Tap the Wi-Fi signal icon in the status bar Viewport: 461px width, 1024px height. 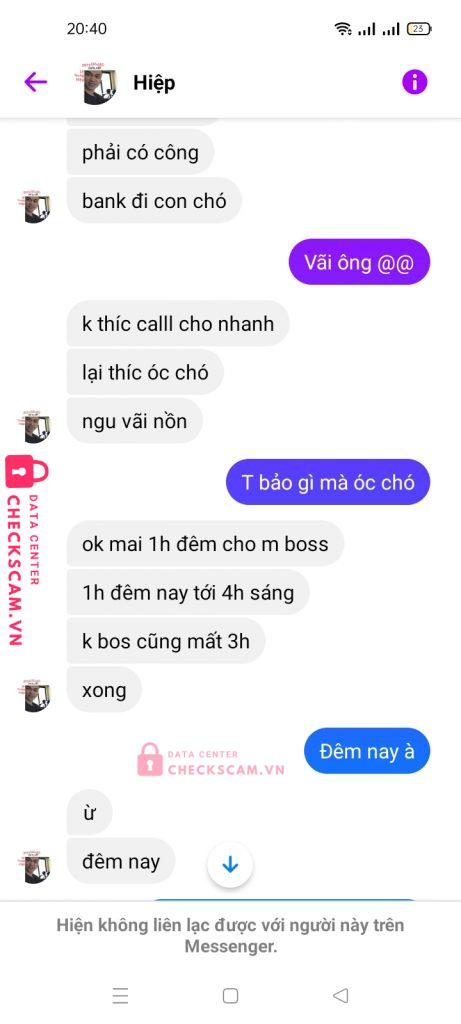[x=342, y=29]
